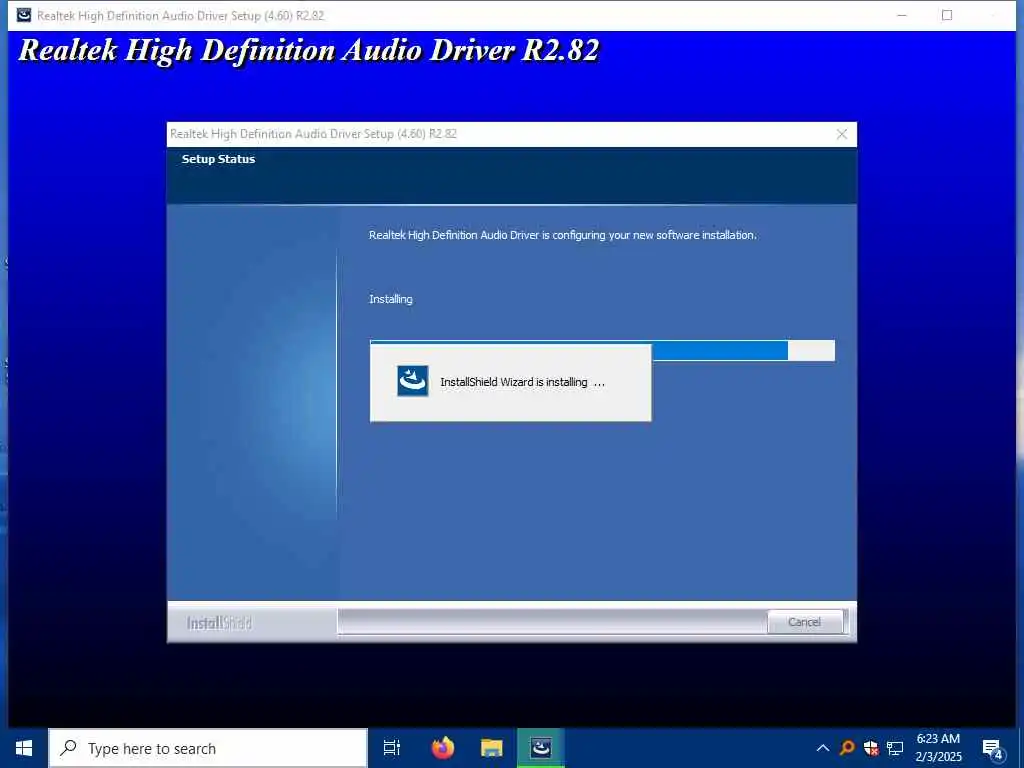Open File Explorer from the taskbar
The height and width of the screenshot is (768, 1024).
[492, 748]
